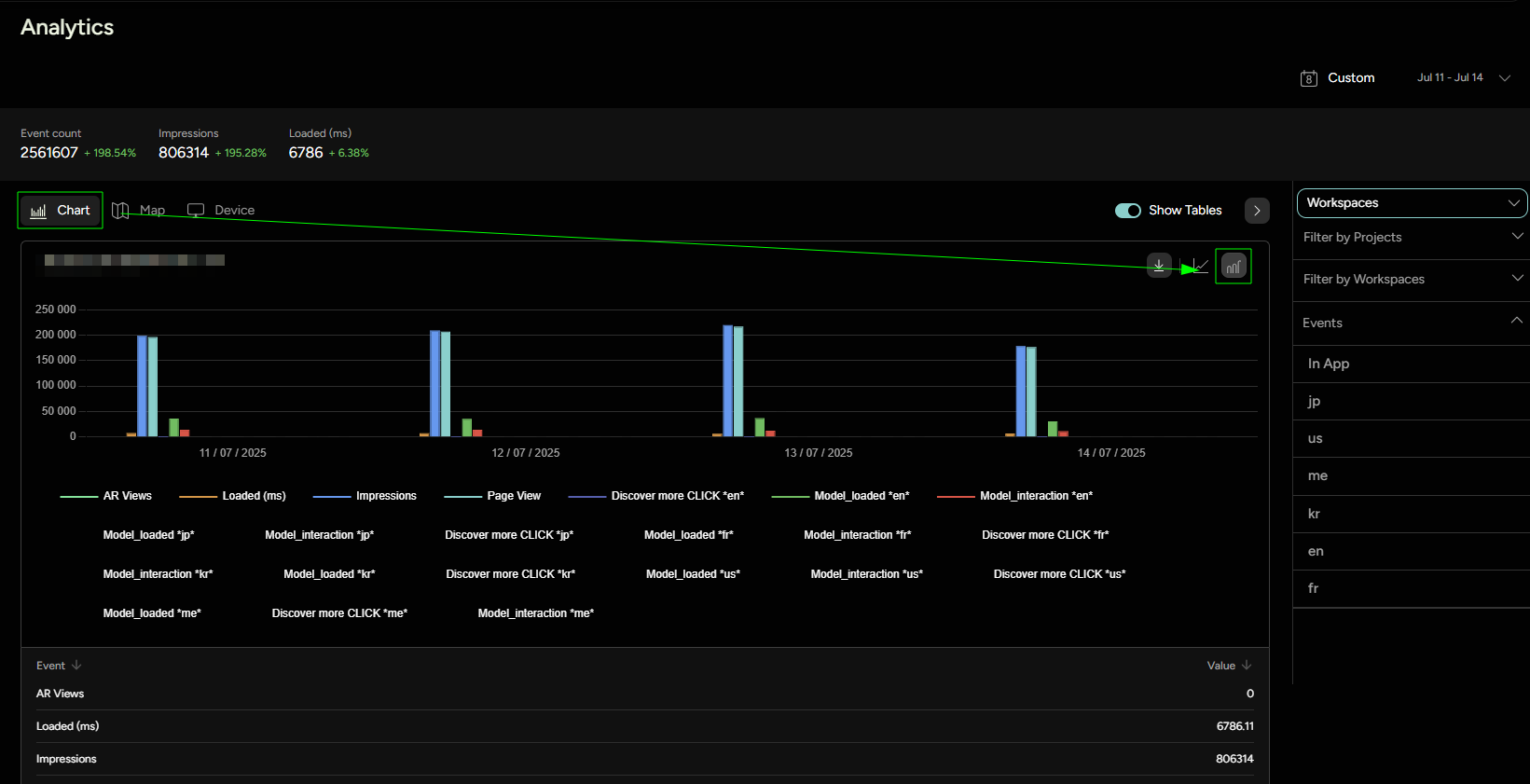Choose the jp event filter
The width and height of the screenshot is (1530, 784).
coord(1314,401)
